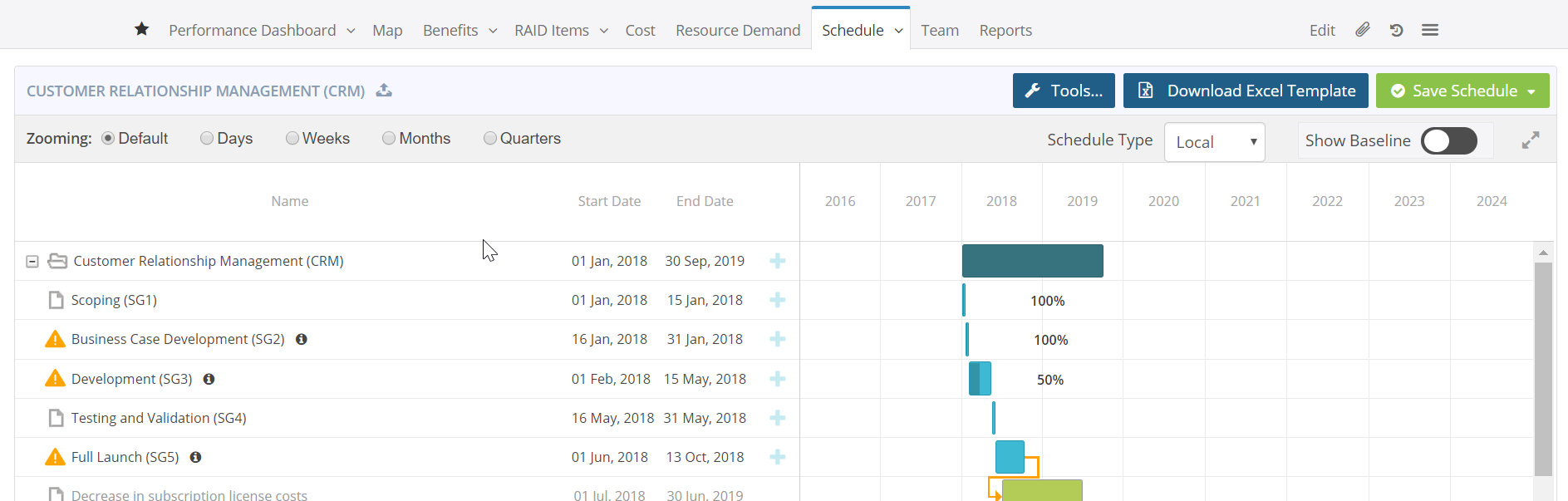The width and height of the screenshot is (1568, 501).
Task: Click the warning icon beside Full Launch (SG5)
Action: pyautogui.click(x=55, y=457)
